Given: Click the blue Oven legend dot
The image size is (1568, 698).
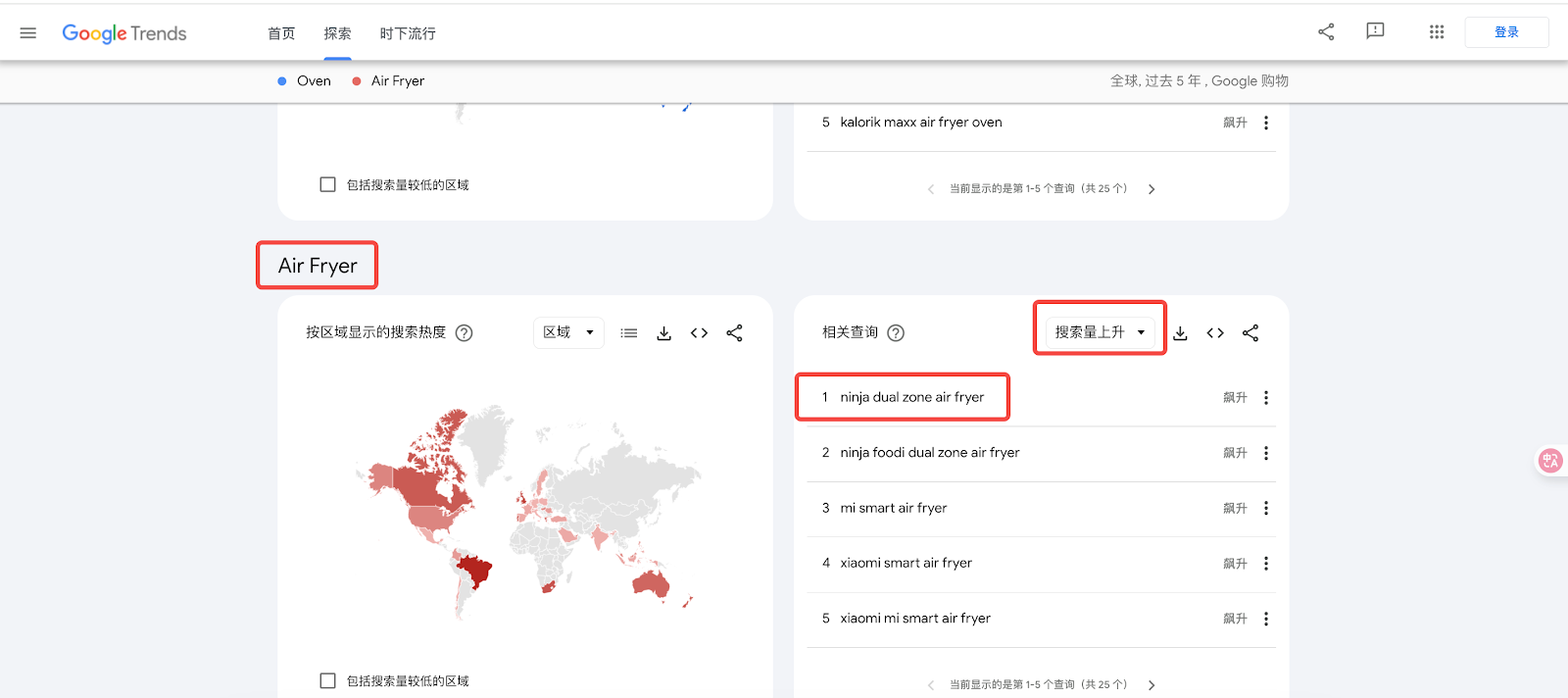Looking at the screenshot, I should (282, 81).
